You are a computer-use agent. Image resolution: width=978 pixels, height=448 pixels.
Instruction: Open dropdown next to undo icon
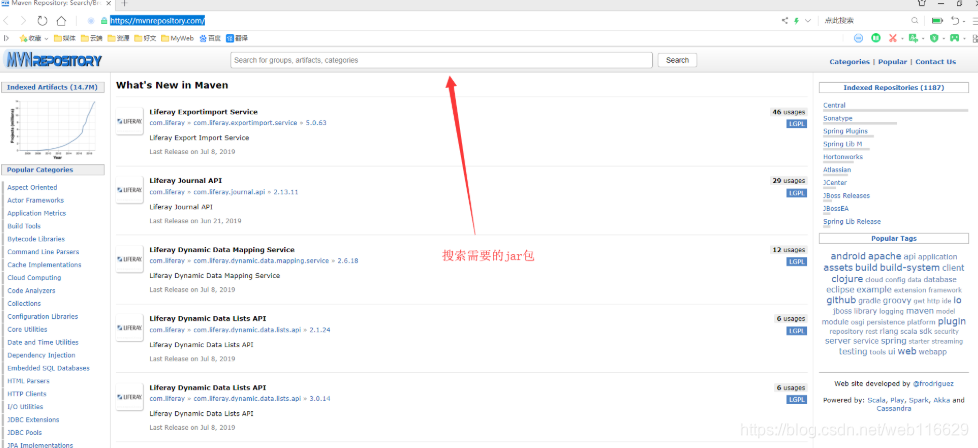964,22
